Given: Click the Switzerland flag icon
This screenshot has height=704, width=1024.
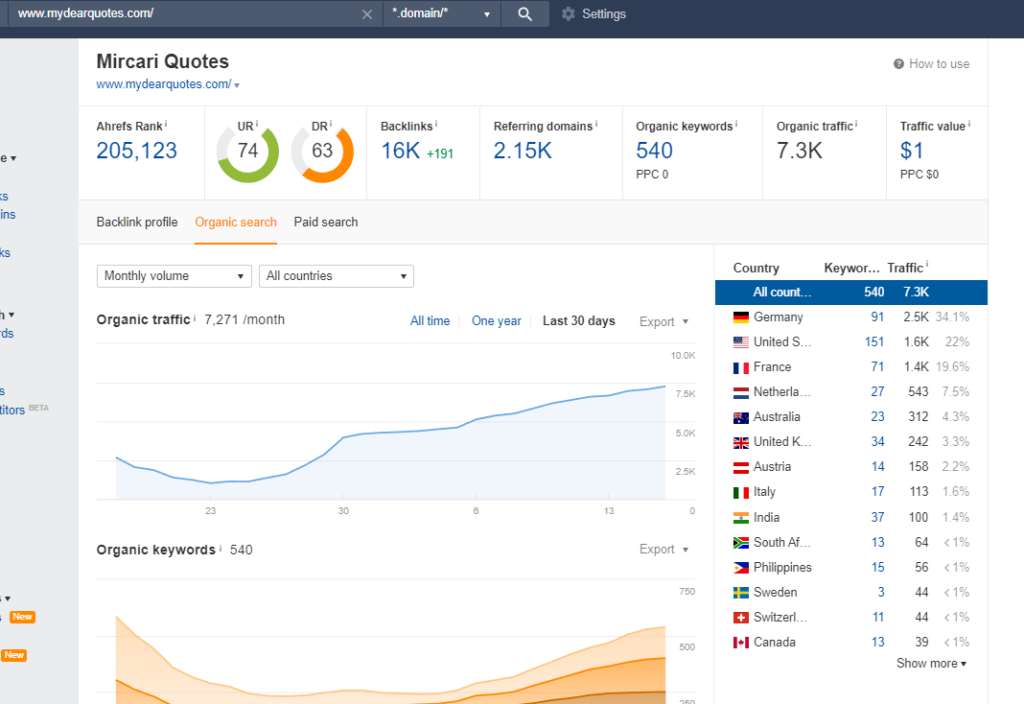Looking at the screenshot, I should point(741,617).
